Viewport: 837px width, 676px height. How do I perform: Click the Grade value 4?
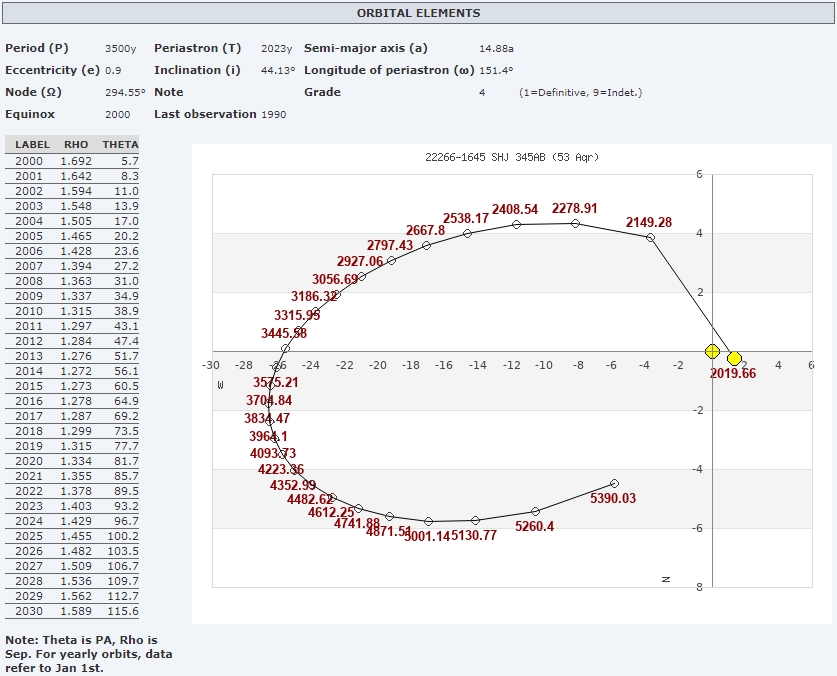point(482,92)
